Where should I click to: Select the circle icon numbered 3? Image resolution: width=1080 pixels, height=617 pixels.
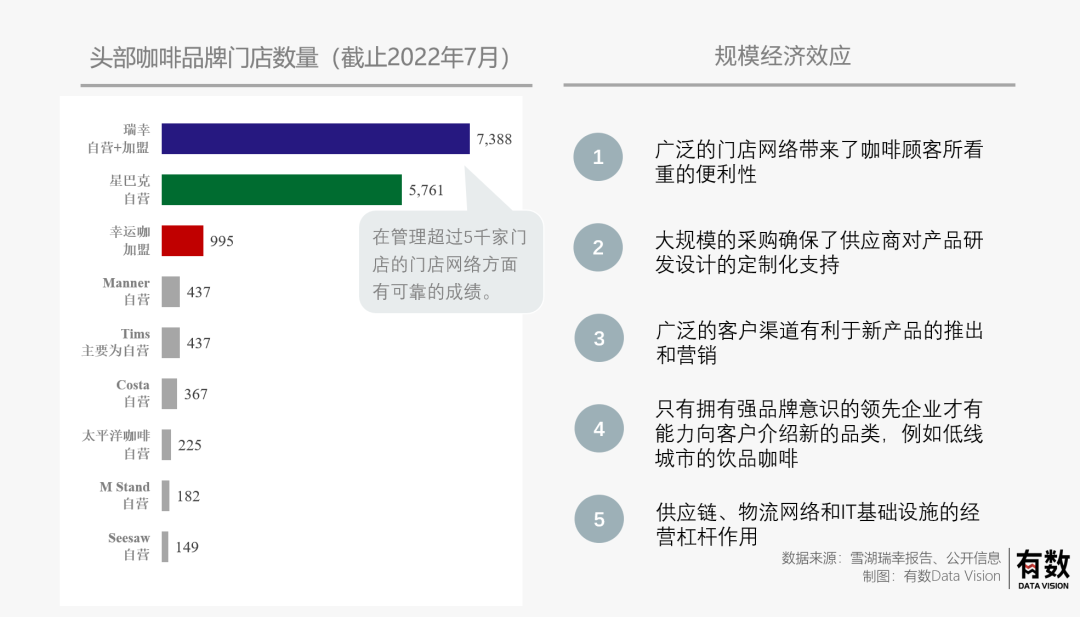(598, 338)
